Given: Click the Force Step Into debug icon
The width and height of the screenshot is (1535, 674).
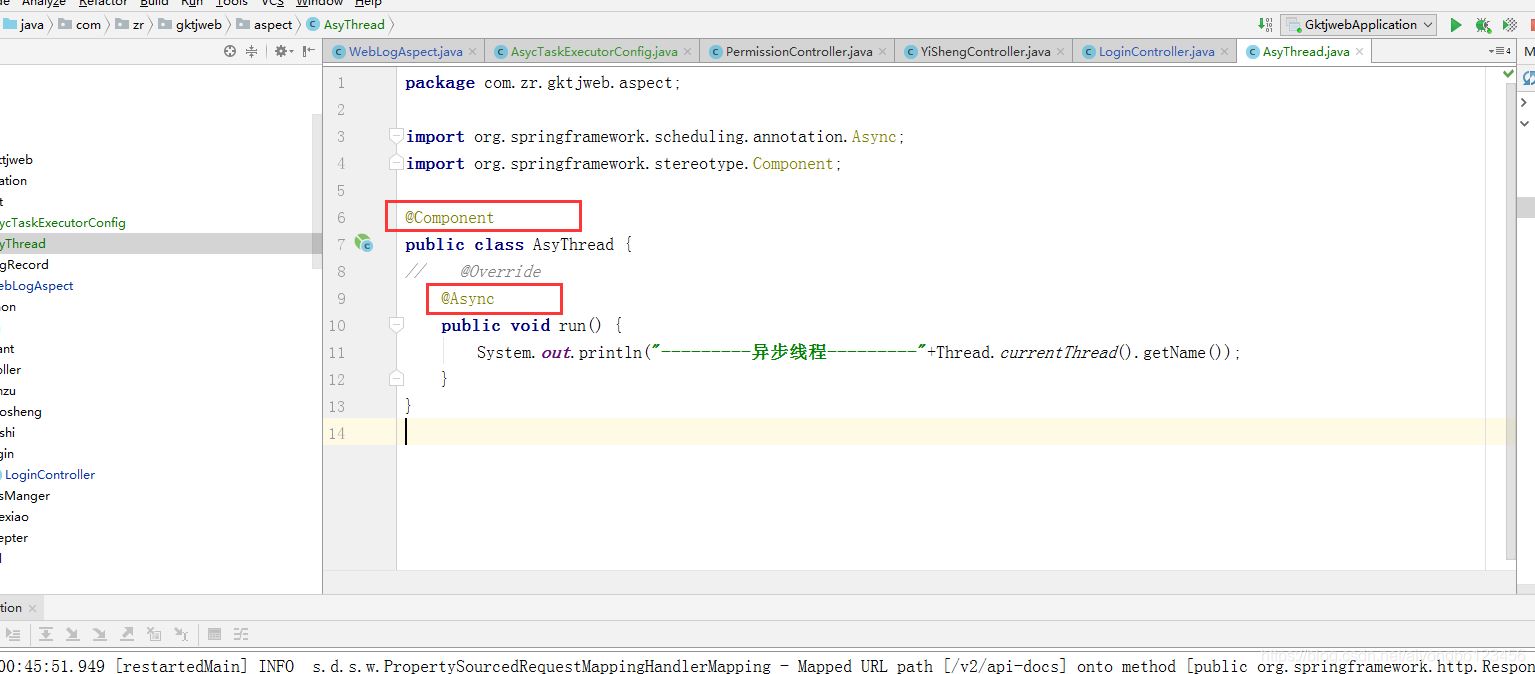Looking at the screenshot, I should (100, 634).
